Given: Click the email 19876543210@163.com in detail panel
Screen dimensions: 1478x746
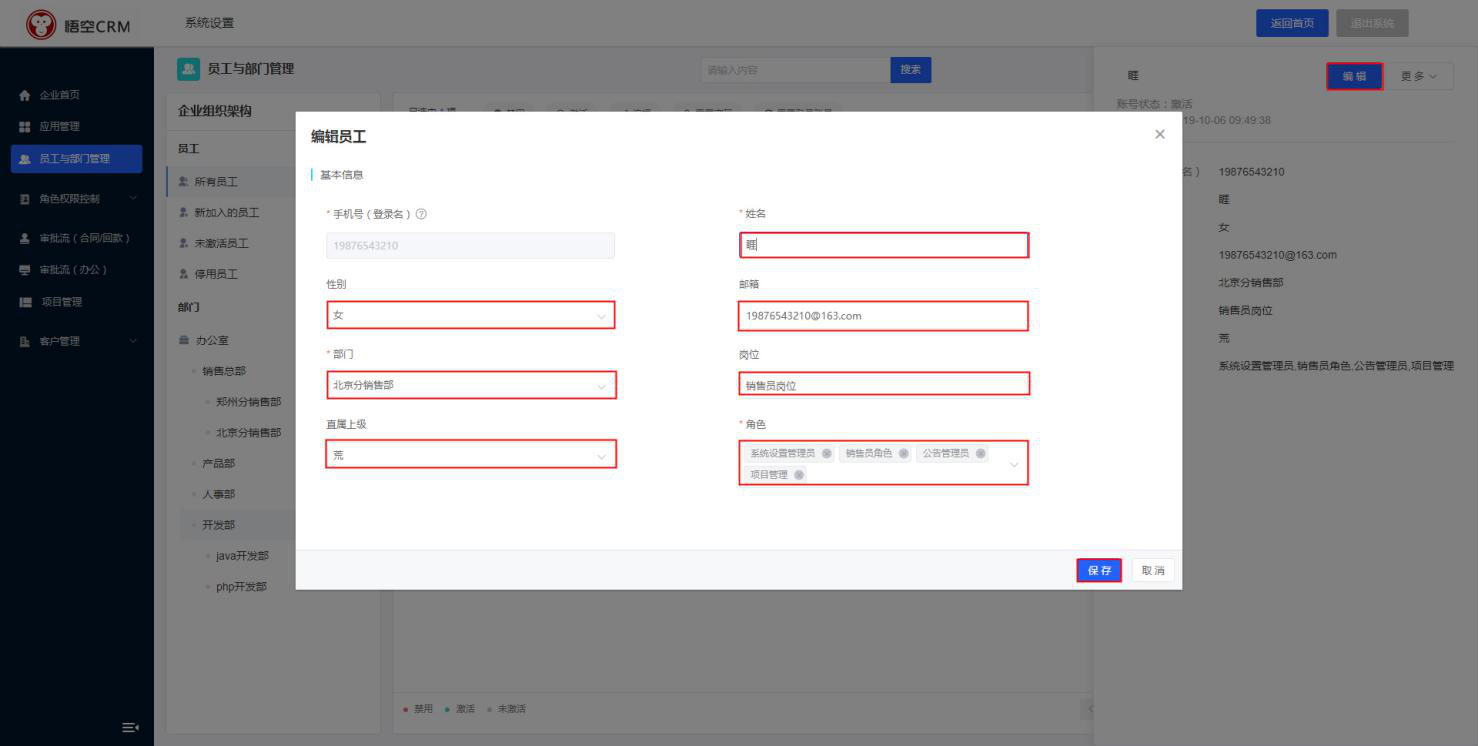Looking at the screenshot, I should [1277, 255].
